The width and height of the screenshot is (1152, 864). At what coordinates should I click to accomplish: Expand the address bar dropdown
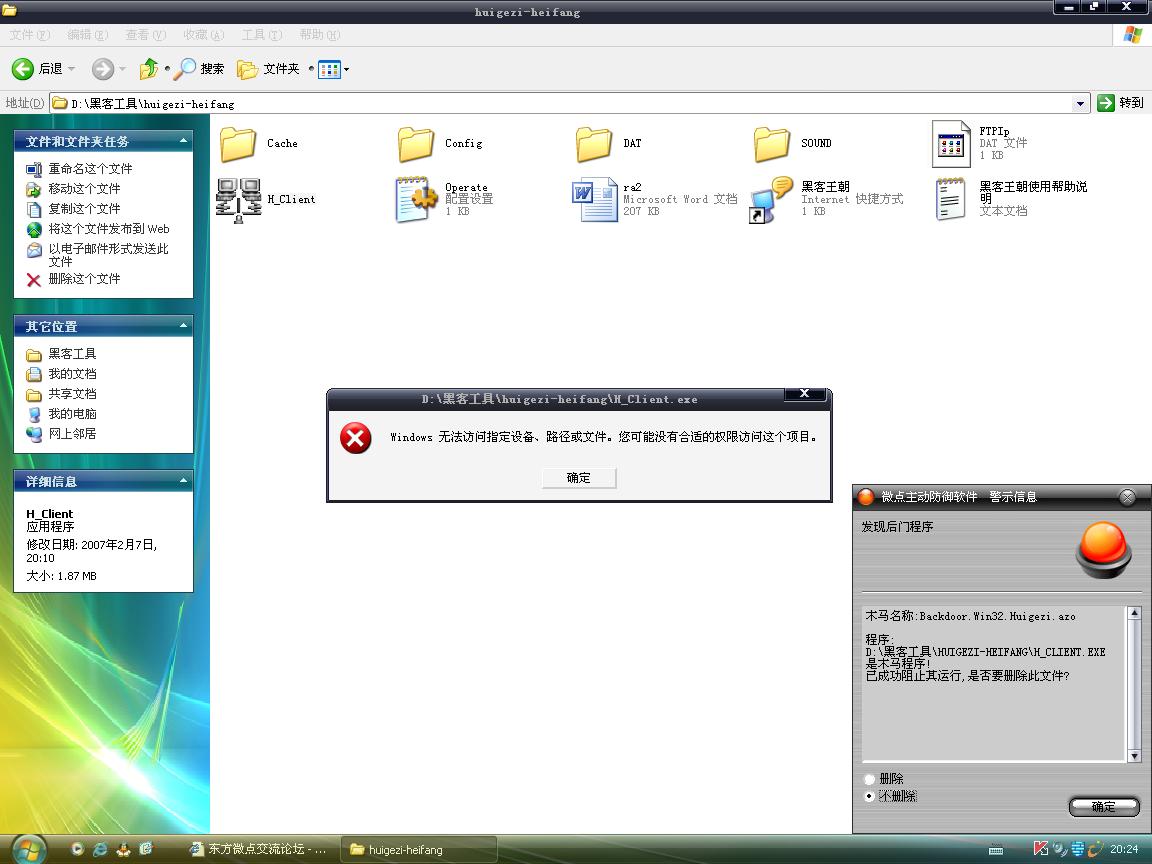click(x=1079, y=104)
